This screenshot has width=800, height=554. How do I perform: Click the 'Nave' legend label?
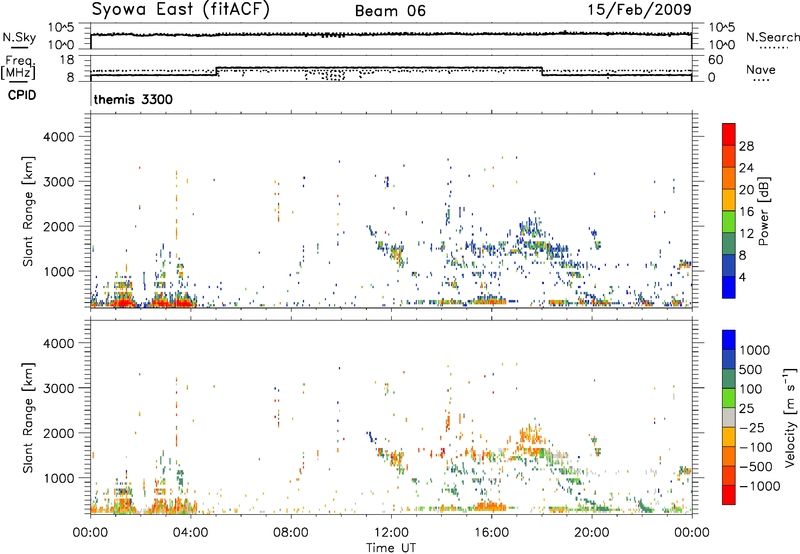(x=760, y=69)
